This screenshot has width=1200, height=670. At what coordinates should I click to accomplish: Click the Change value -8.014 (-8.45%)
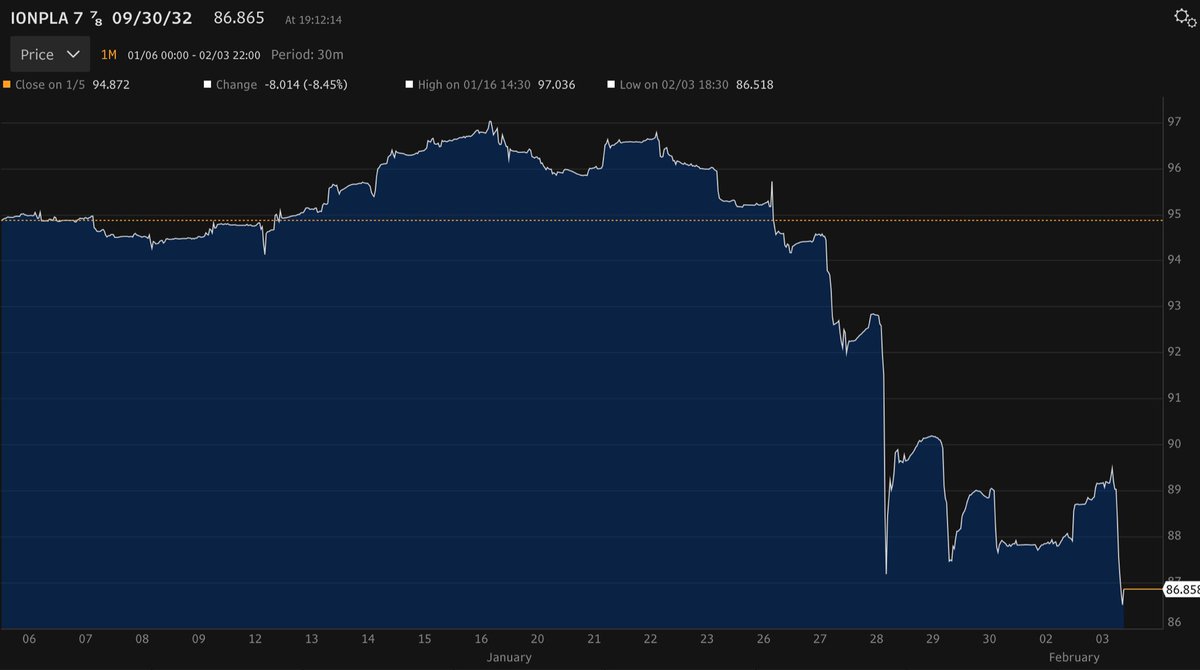tap(306, 85)
